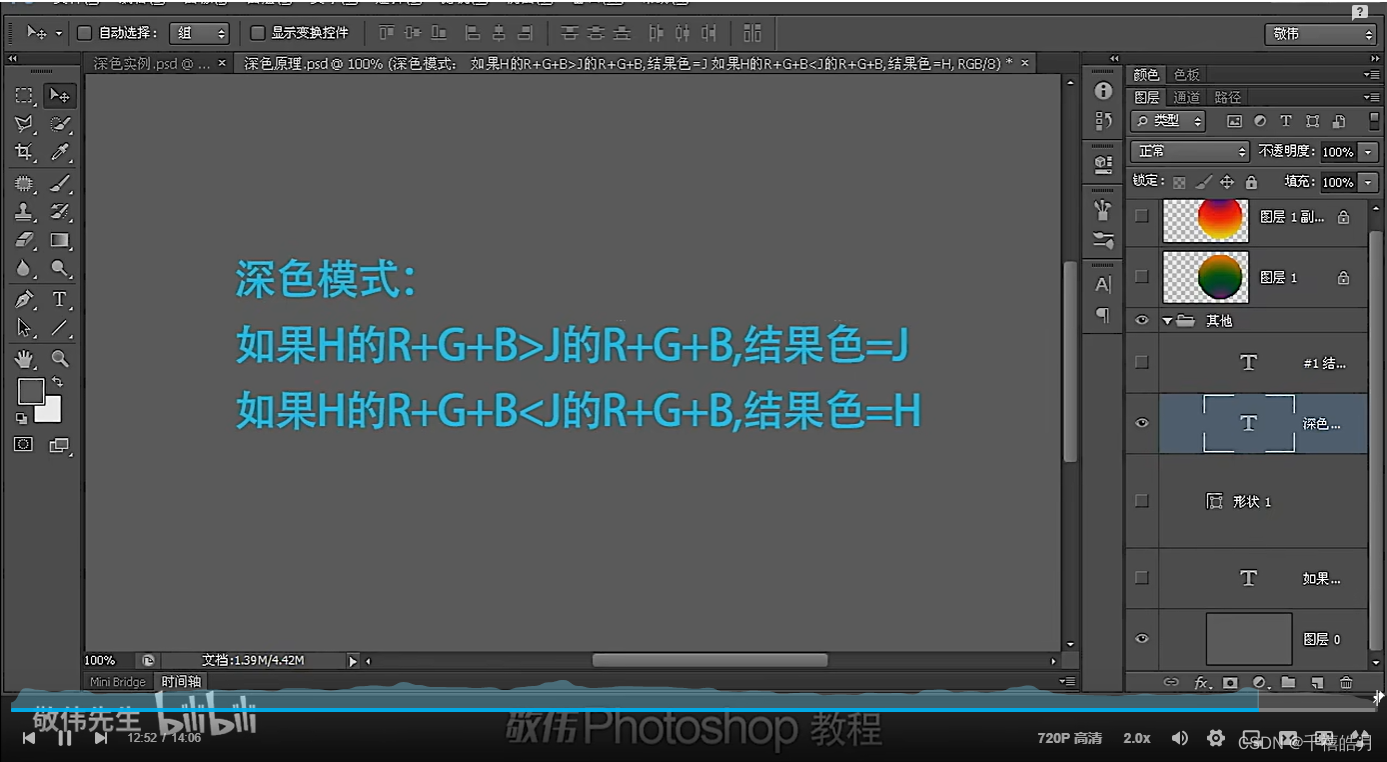The height and width of the screenshot is (762, 1387).
Task: Select the Clone Stamp tool
Action: click(22, 212)
